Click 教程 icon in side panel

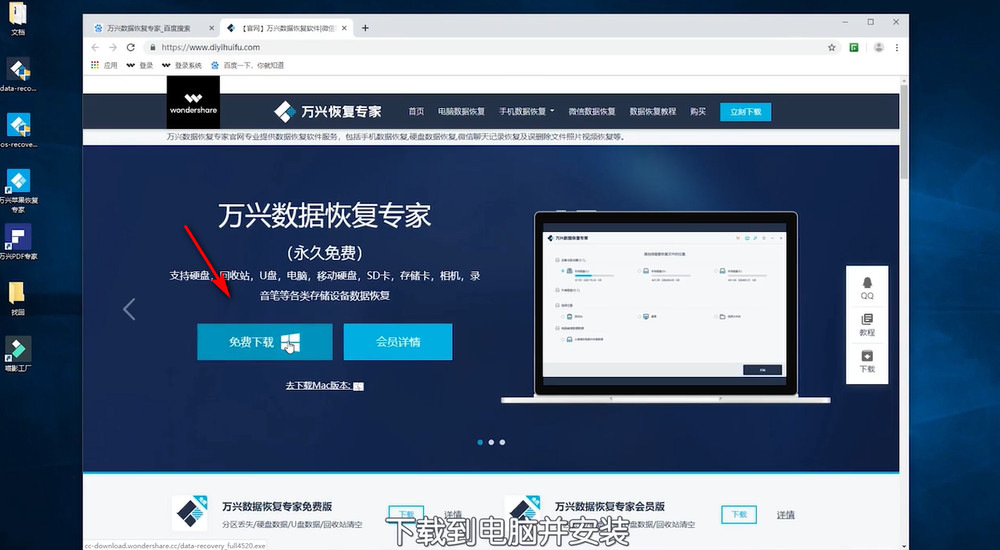(x=867, y=325)
